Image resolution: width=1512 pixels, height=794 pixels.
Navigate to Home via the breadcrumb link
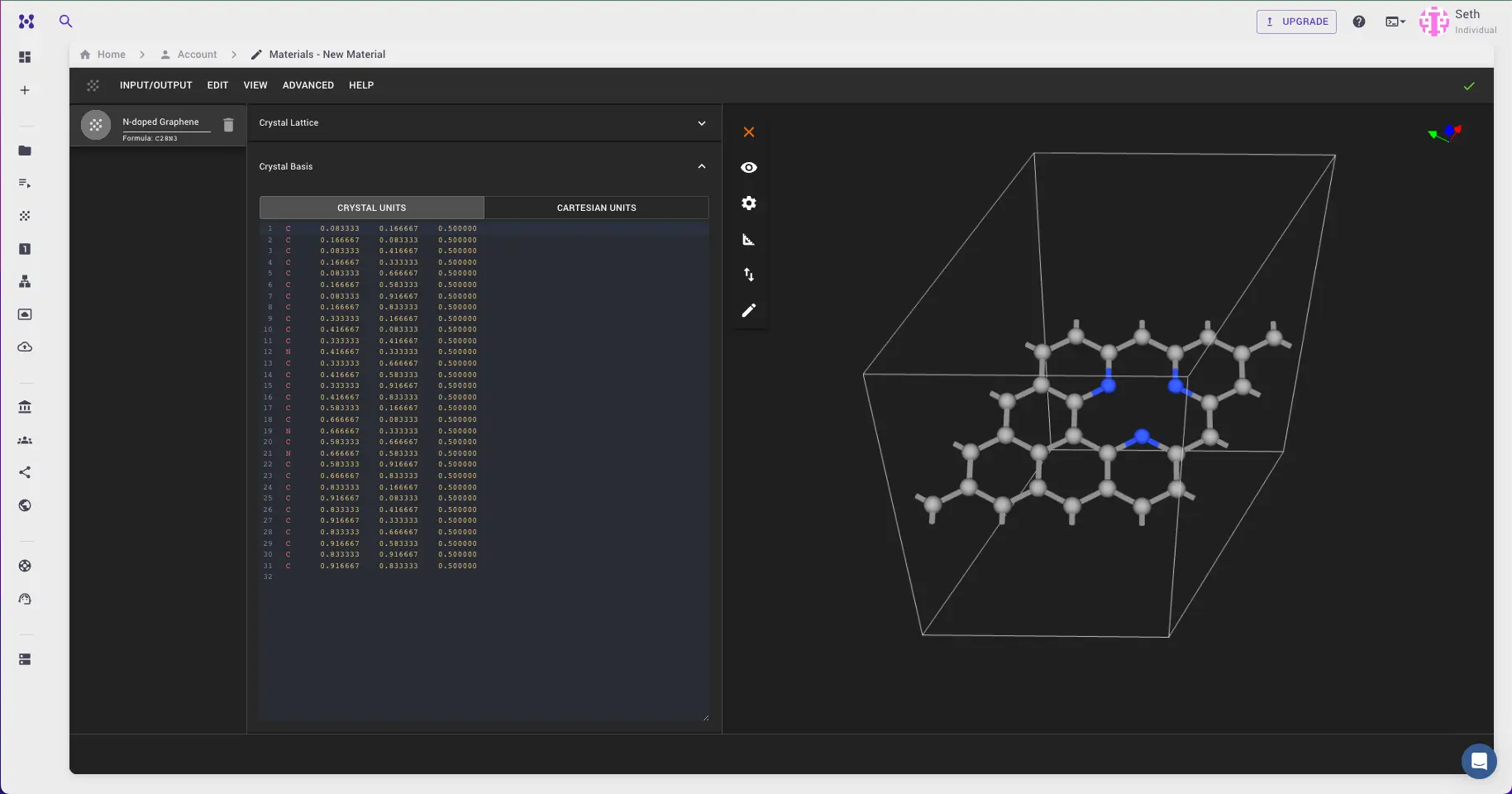click(x=110, y=55)
